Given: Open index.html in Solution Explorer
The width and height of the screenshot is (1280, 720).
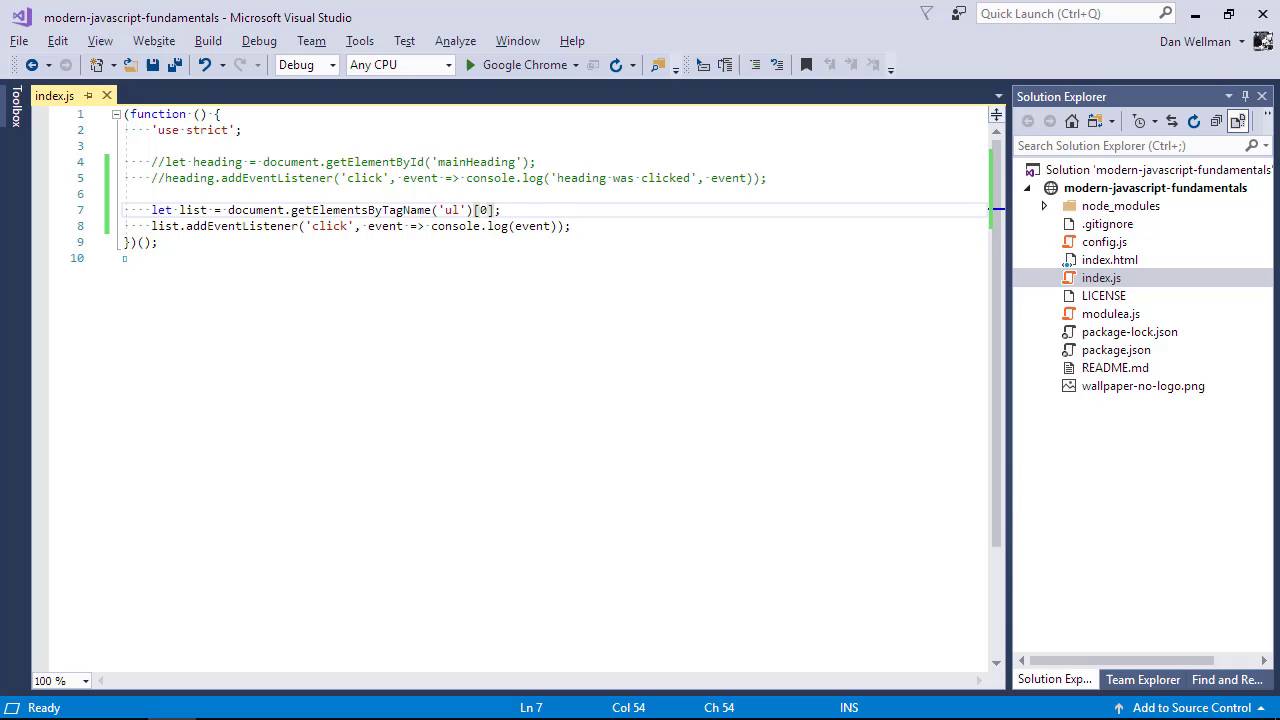Looking at the screenshot, I should point(1109,260).
